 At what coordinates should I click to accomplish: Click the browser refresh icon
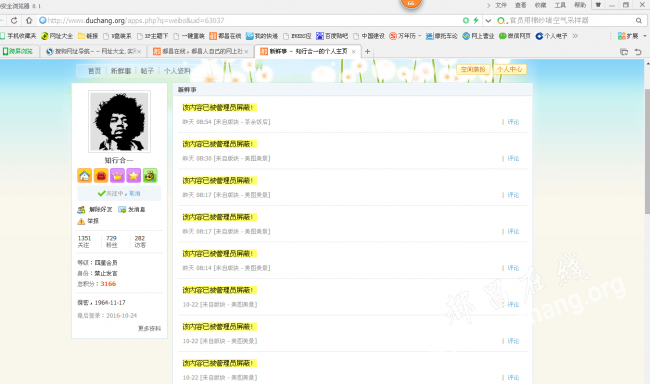click(x=14, y=20)
